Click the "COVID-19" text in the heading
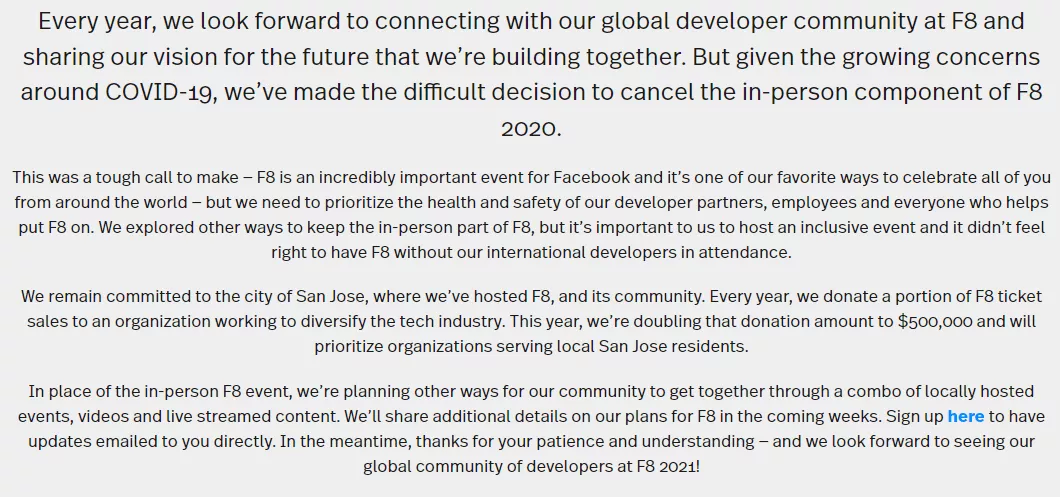The width and height of the screenshot is (1060, 497). click(x=161, y=92)
